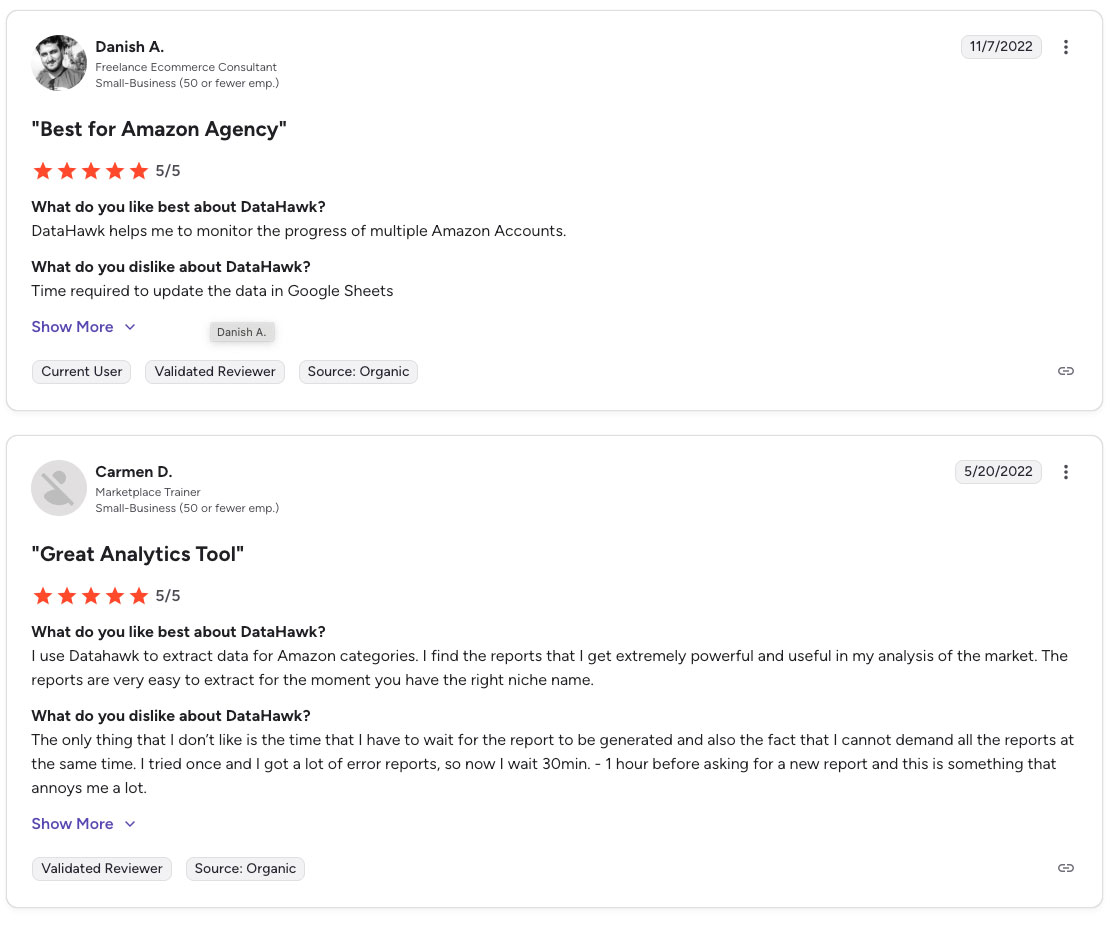Click Validated Reviewer tag on Carmen D.'s review

click(102, 869)
